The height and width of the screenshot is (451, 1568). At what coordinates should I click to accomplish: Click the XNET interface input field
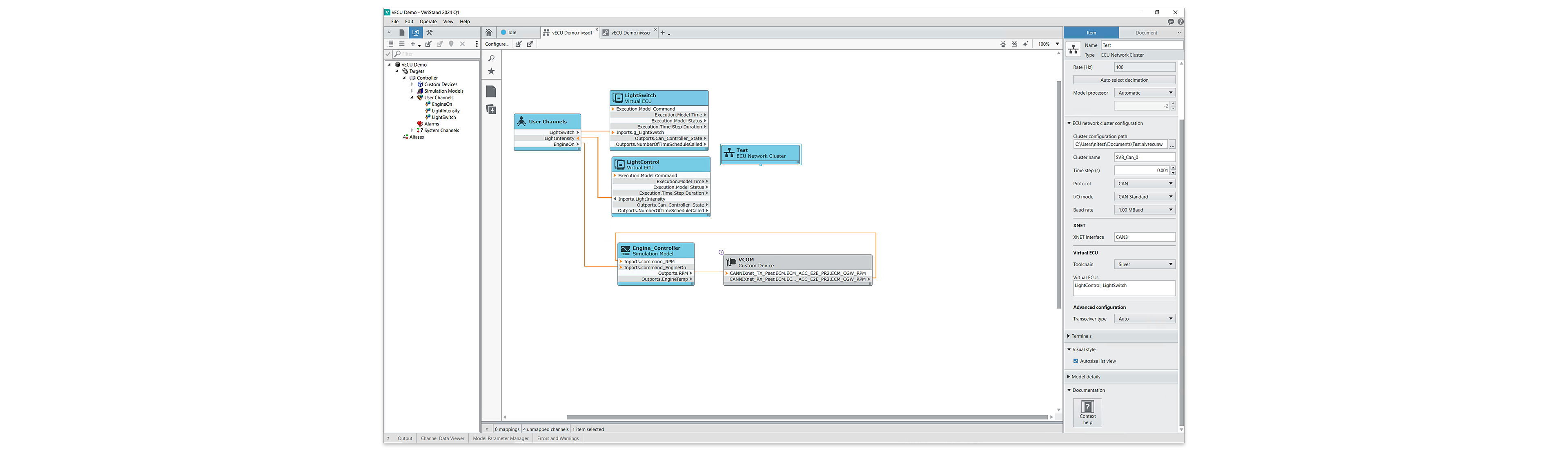1144,237
